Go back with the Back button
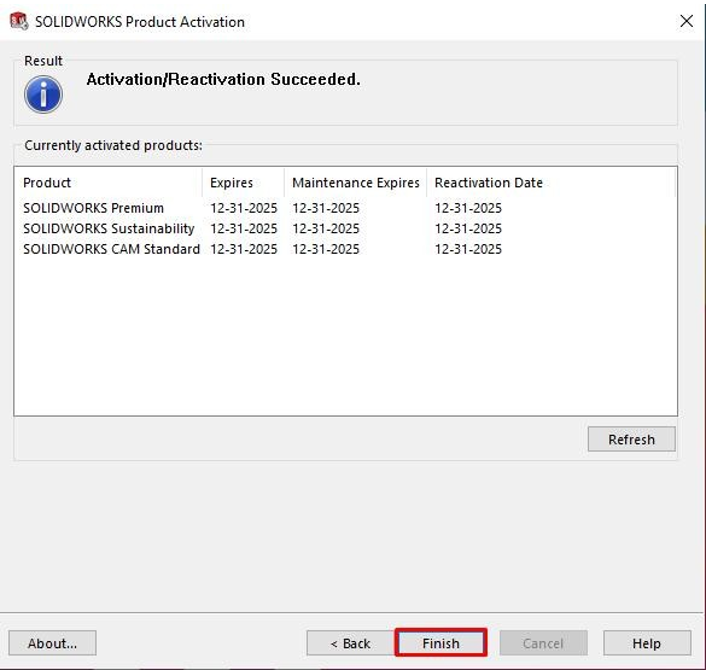The height and width of the screenshot is (671, 706). click(350, 643)
